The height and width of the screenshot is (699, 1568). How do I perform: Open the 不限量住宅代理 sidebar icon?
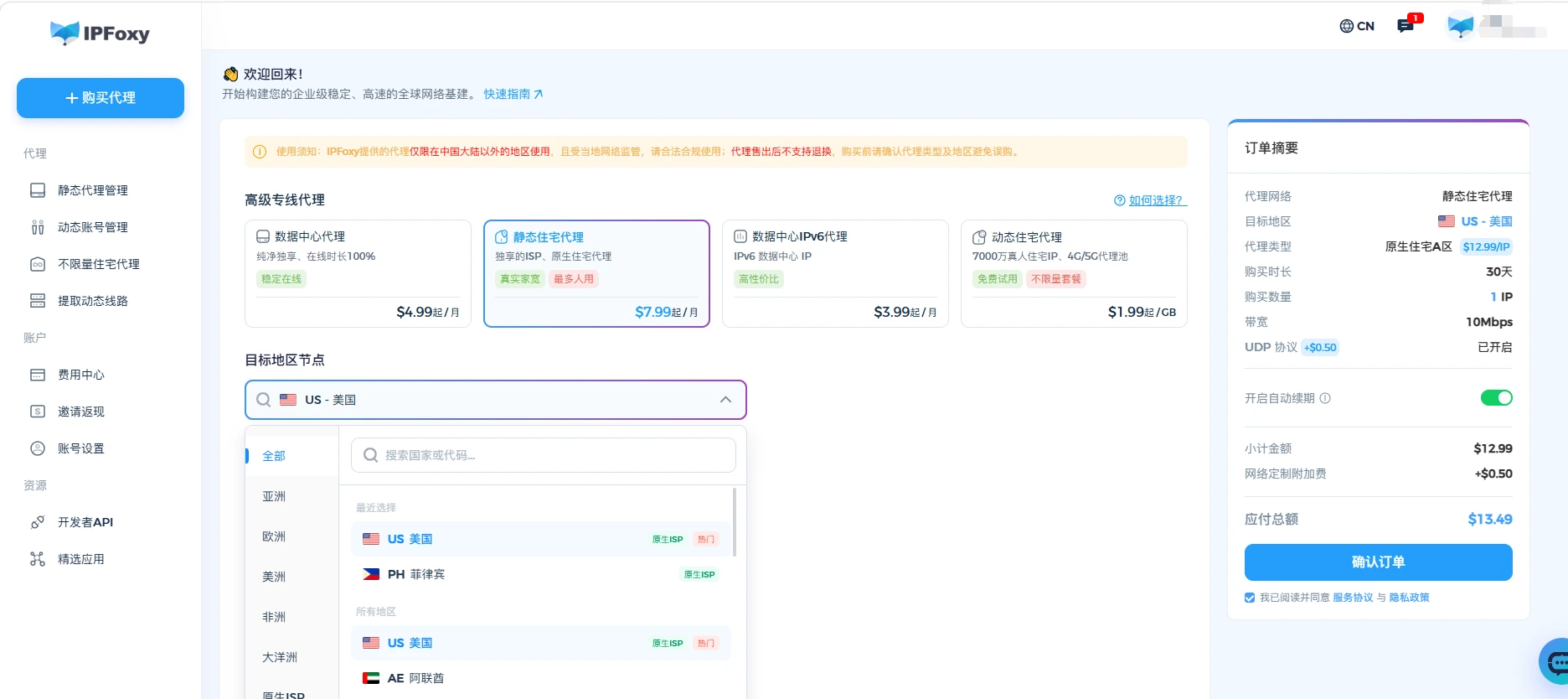38,264
